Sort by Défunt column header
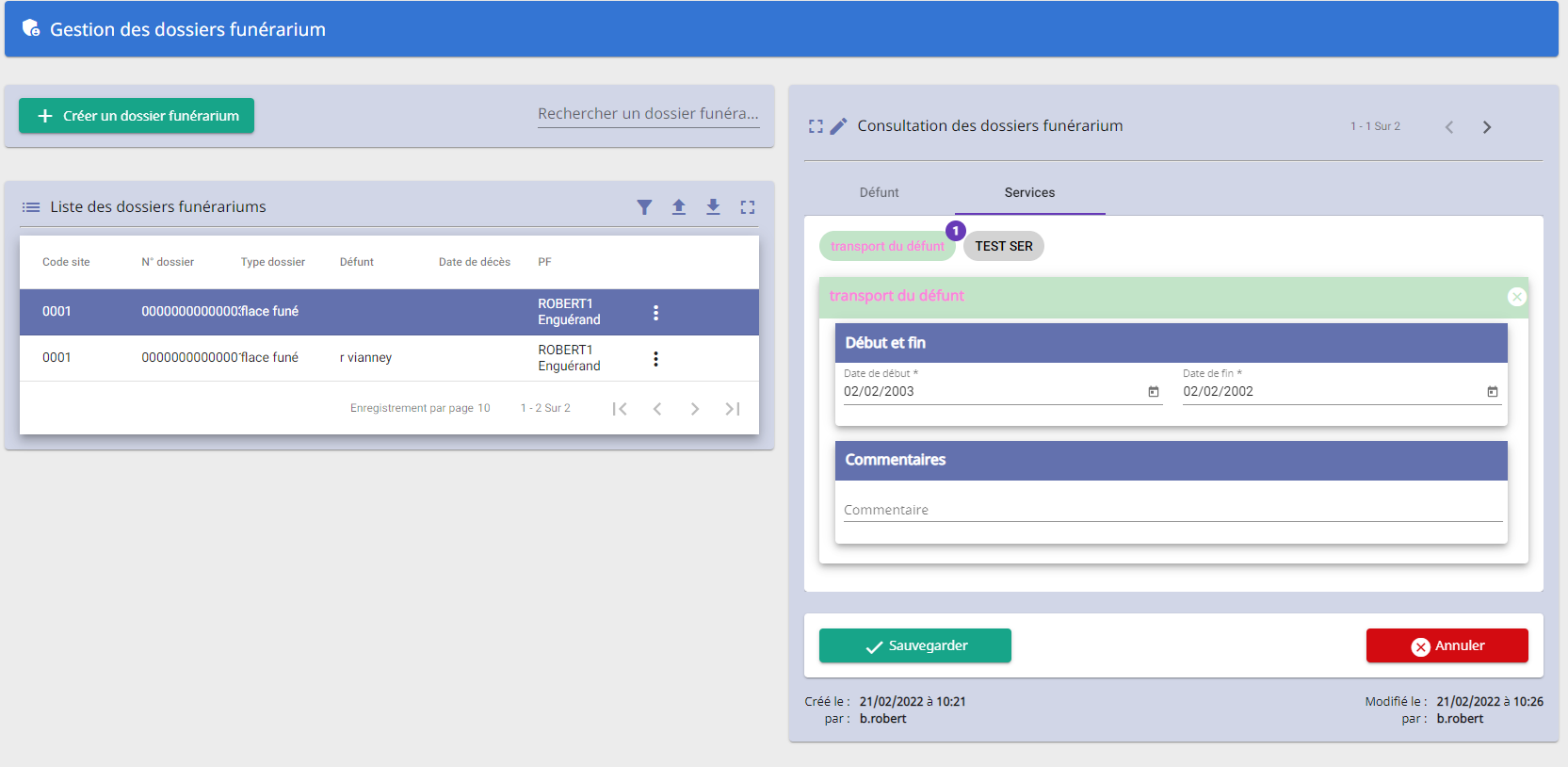Viewport: 1568px width, 767px height. tap(357, 262)
